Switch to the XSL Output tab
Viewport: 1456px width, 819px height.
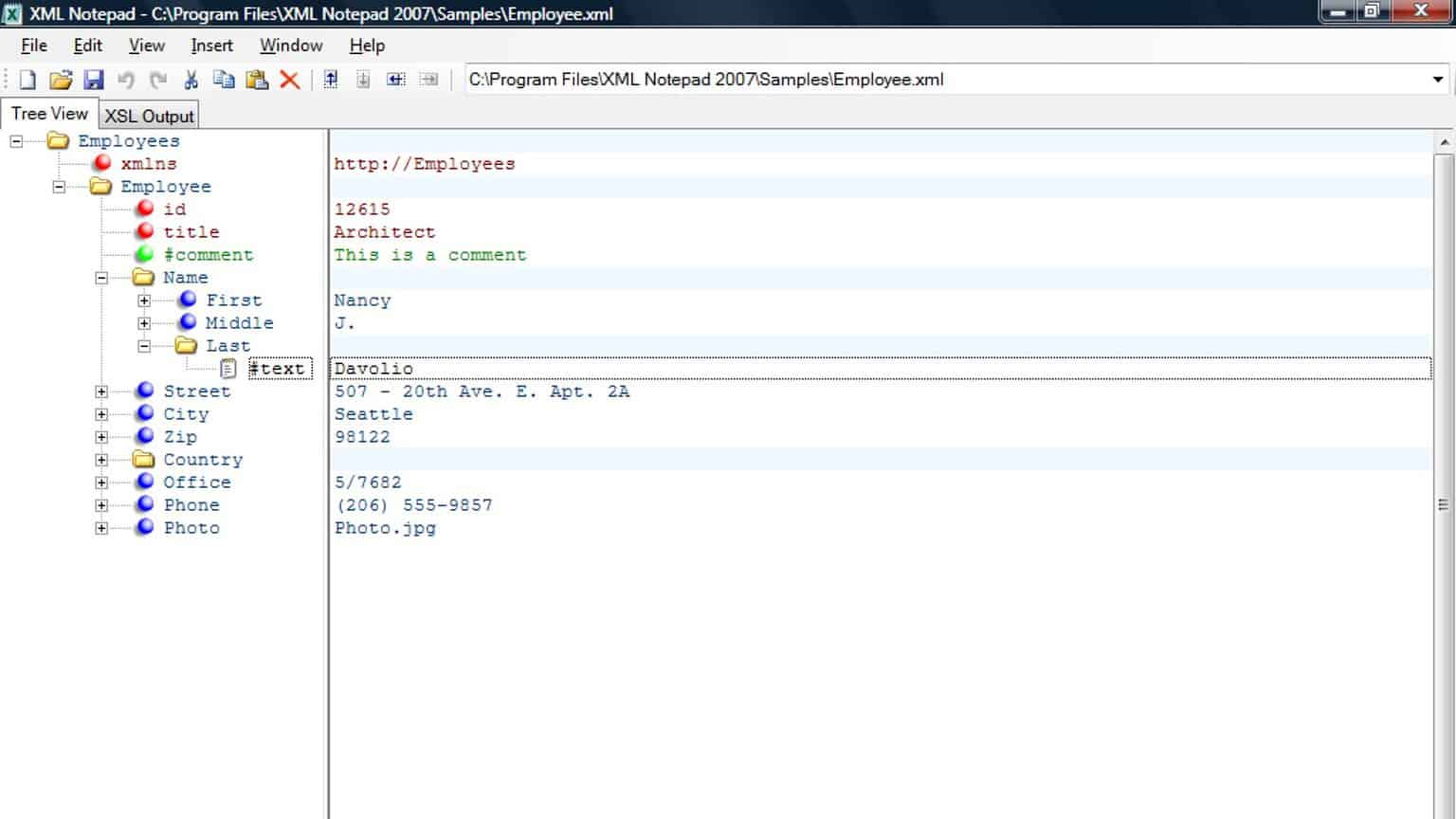(148, 115)
